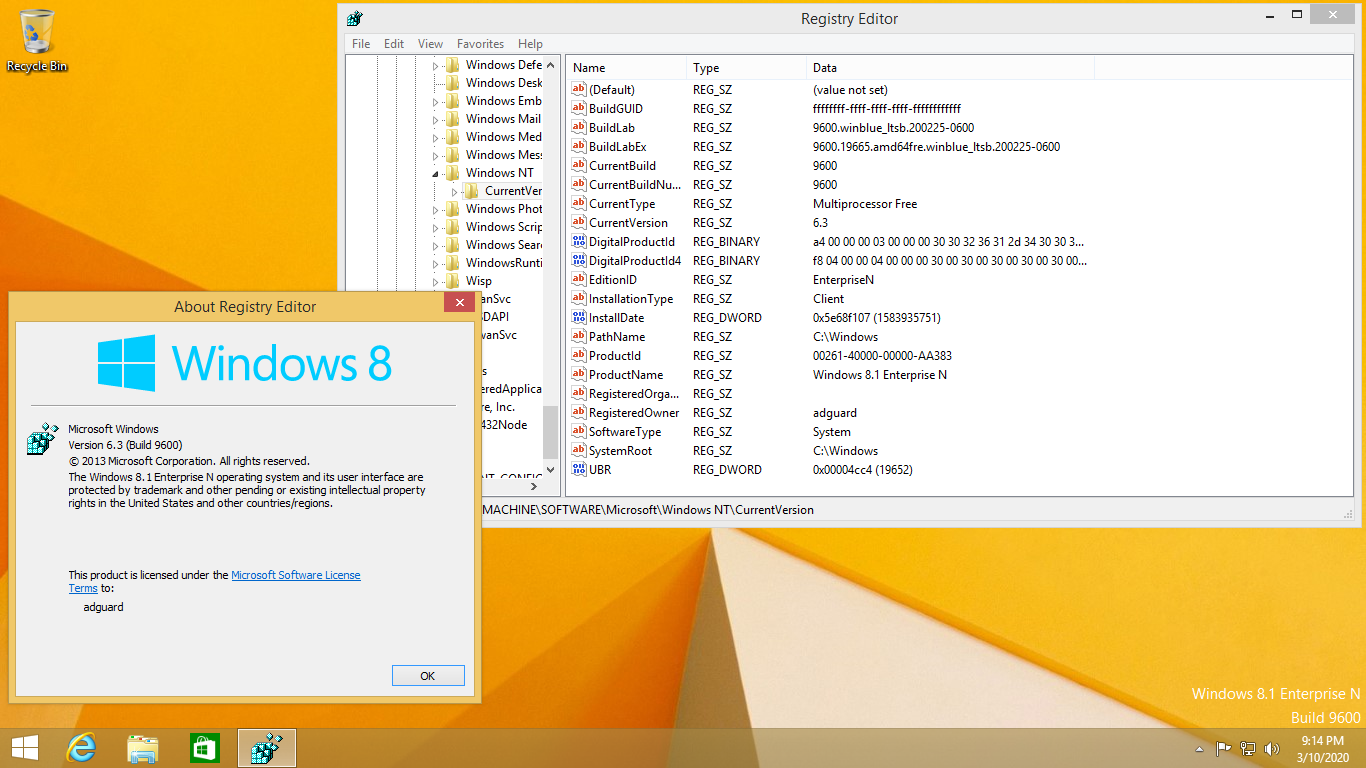Click the DigitalProductId4 binary value icon
The height and width of the screenshot is (768, 1366).
tap(578, 260)
